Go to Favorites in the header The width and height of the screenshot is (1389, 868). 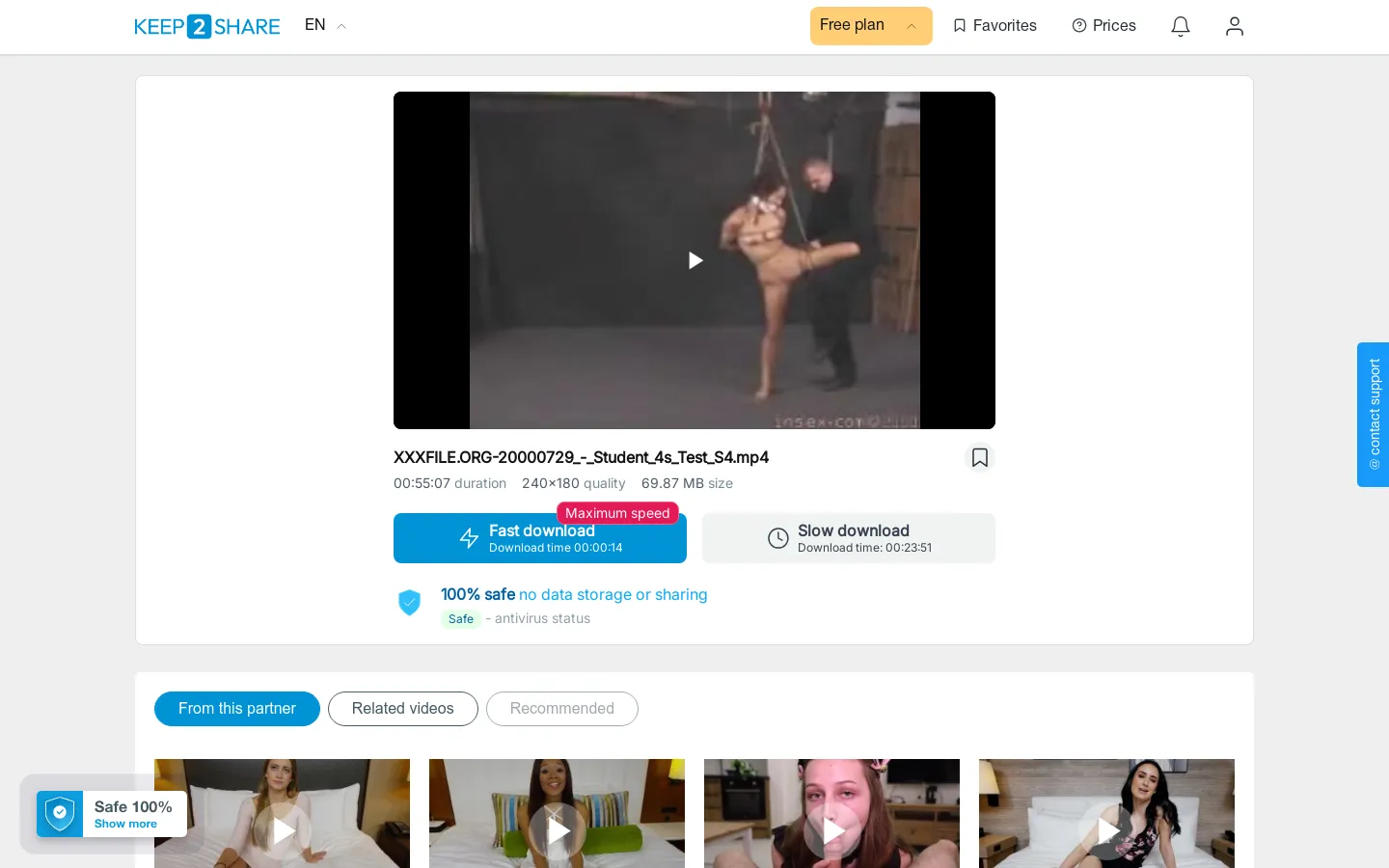pos(994,26)
